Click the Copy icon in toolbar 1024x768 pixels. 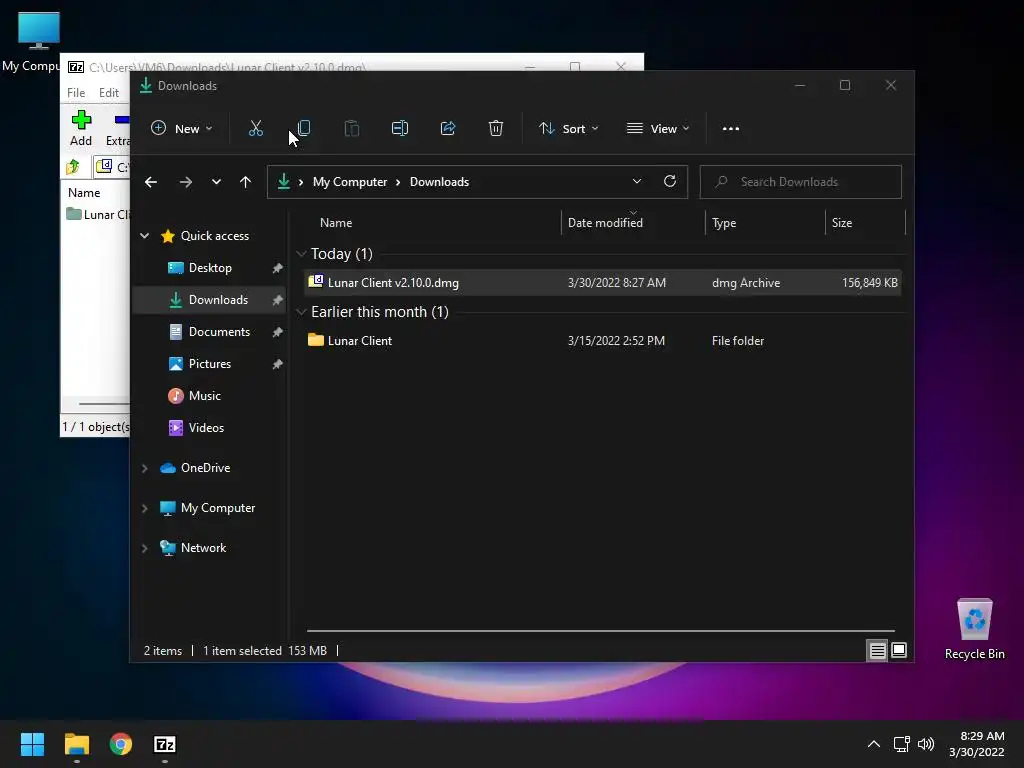pos(304,129)
